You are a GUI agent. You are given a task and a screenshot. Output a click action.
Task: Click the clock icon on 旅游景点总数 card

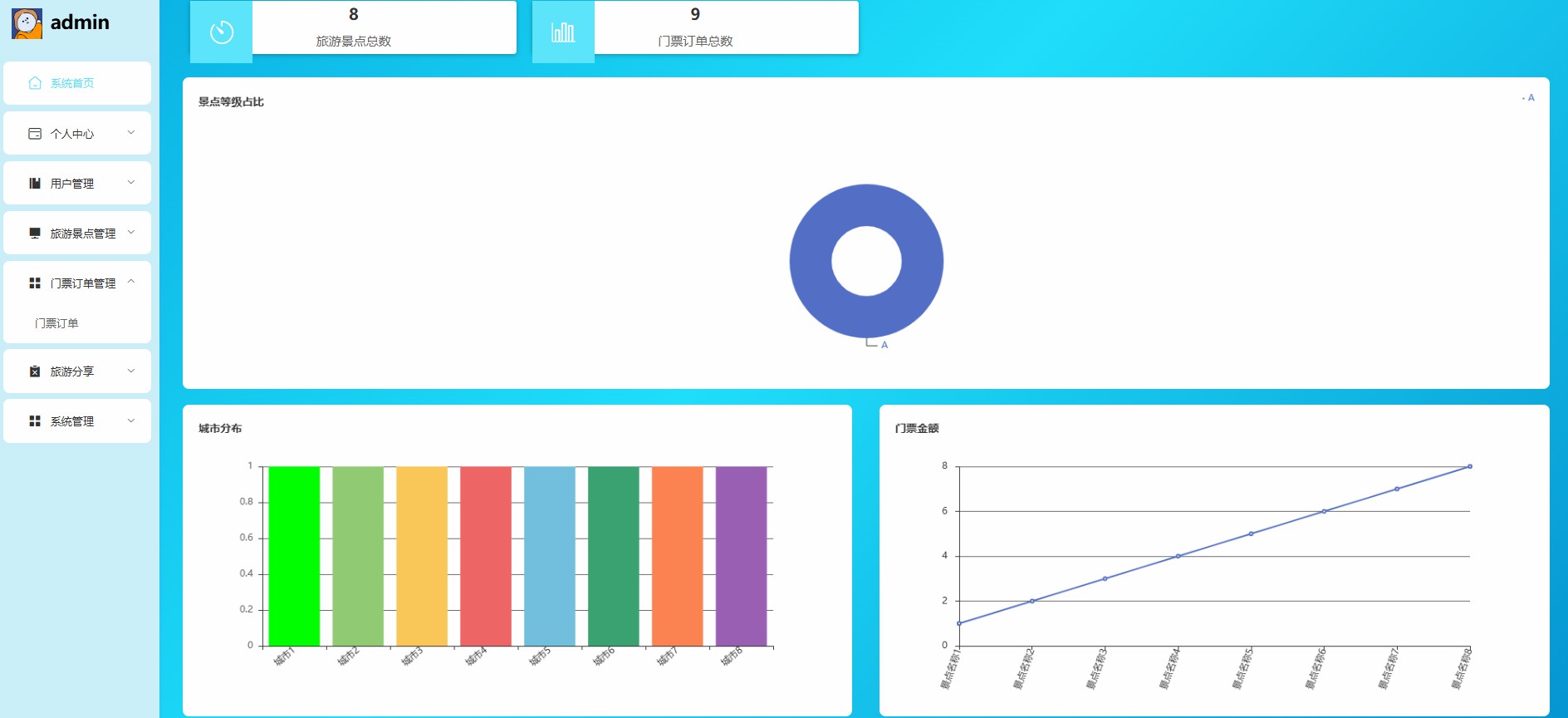pos(222,32)
